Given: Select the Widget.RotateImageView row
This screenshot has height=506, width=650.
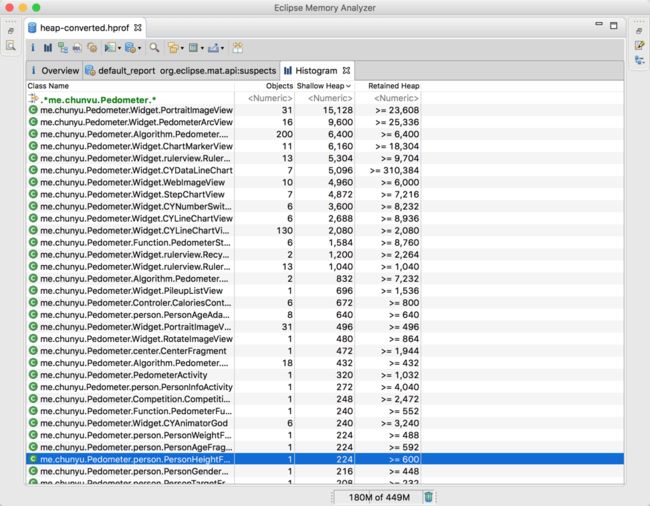Looking at the screenshot, I should [x=325, y=339].
